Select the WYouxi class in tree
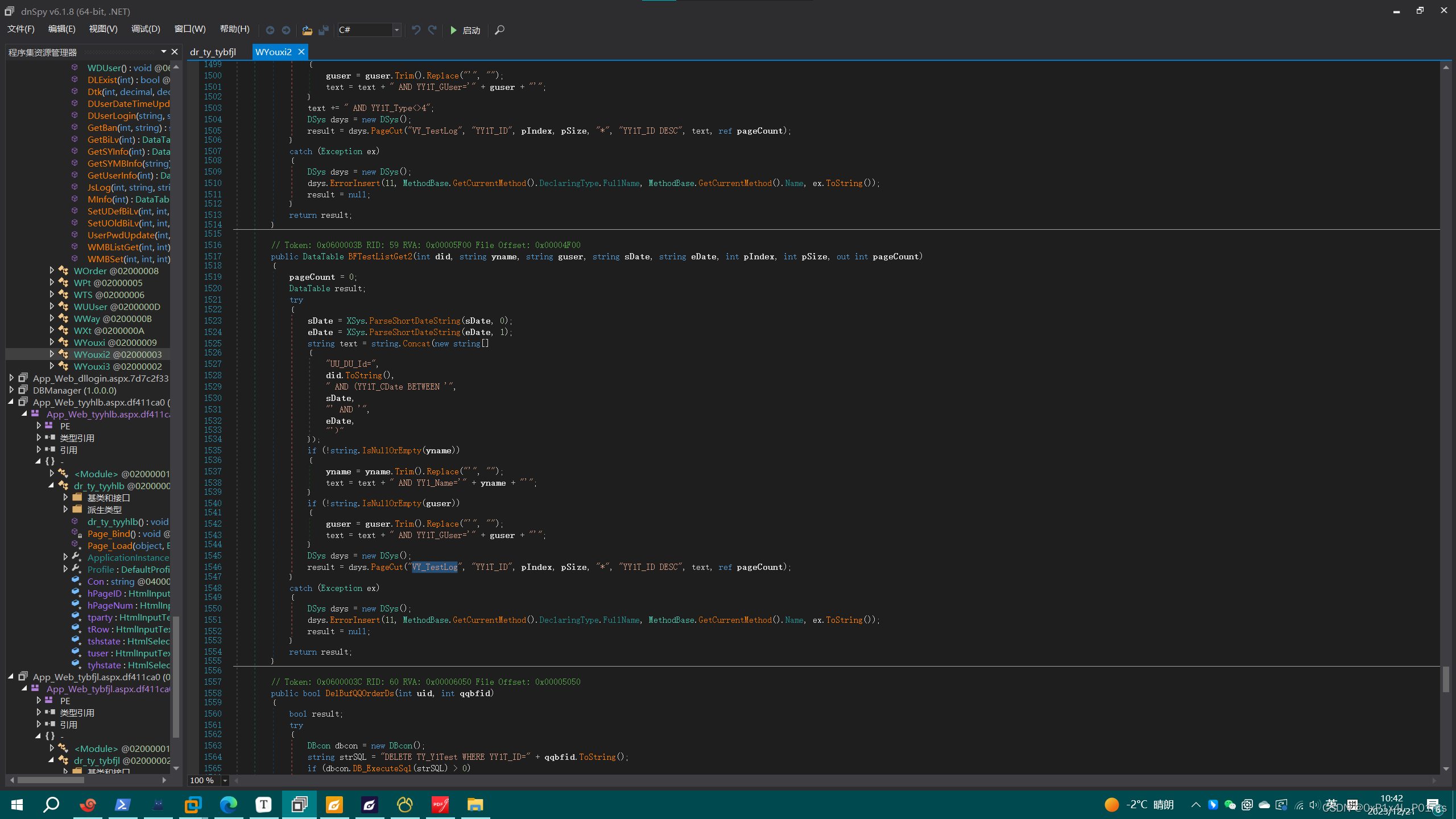Image resolution: width=1456 pixels, height=819 pixels. 115,342
